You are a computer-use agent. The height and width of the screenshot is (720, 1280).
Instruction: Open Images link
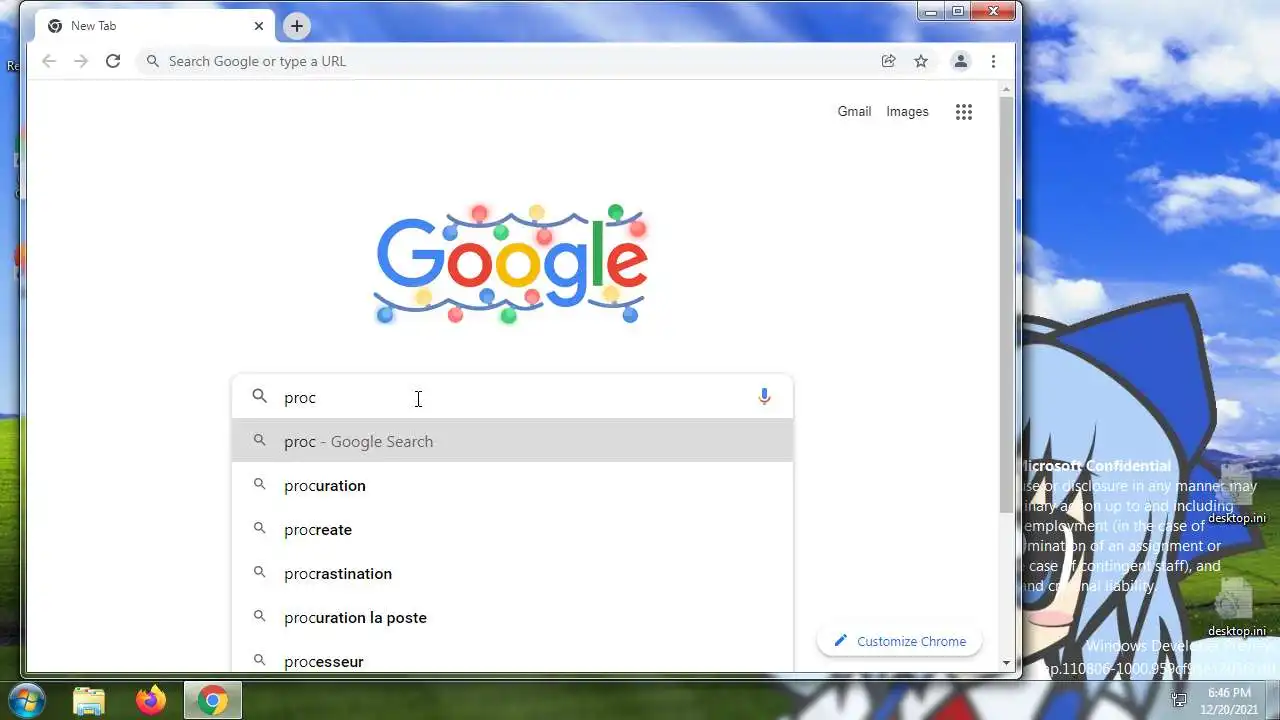click(x=907, y=112)
